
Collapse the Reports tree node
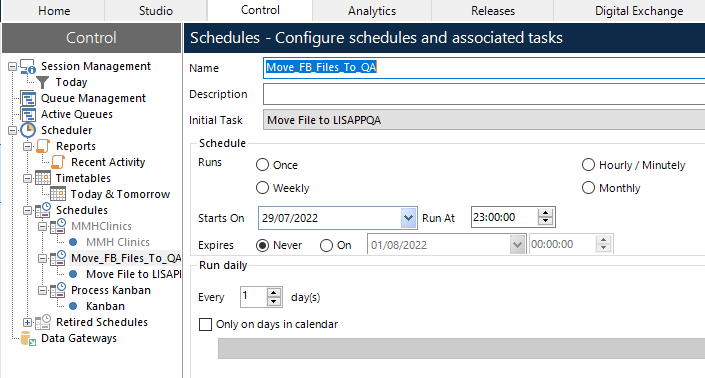pos(27,147)
